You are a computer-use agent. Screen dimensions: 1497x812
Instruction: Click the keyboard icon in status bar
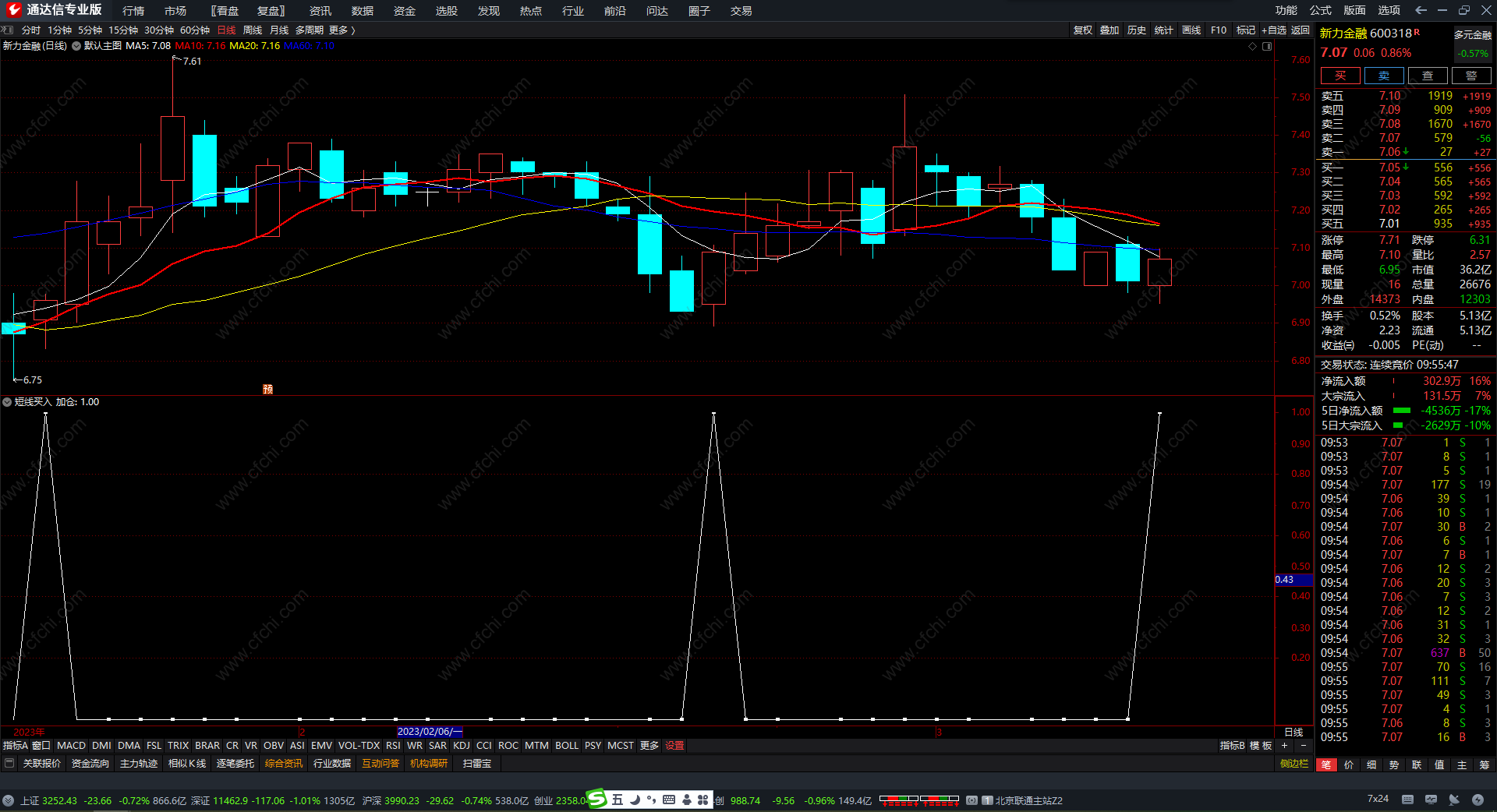tap(1407, 800)
